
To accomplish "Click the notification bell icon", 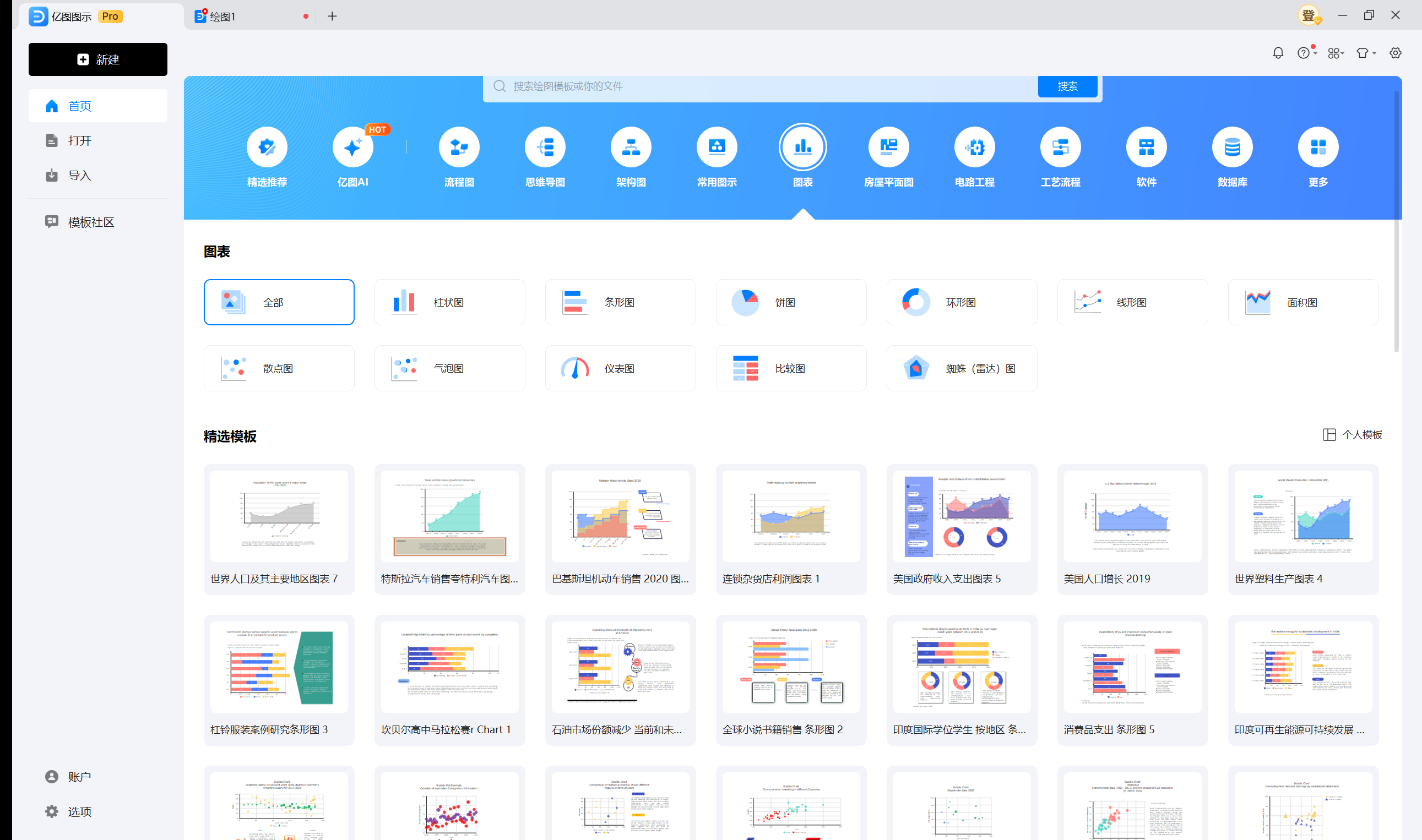I will 1278,53.
